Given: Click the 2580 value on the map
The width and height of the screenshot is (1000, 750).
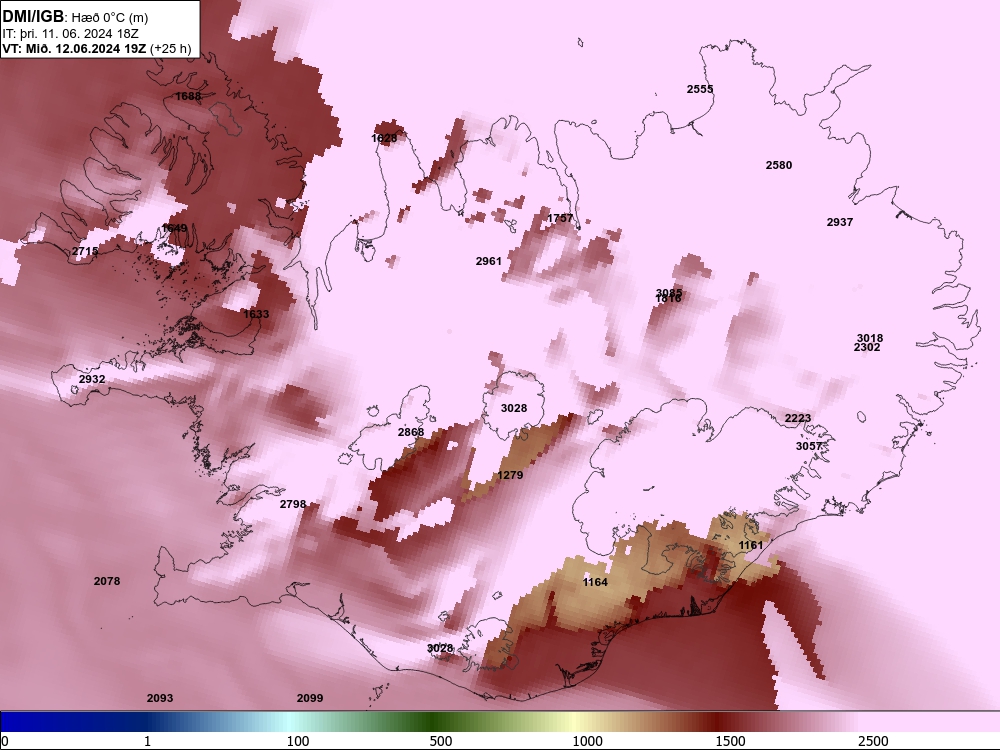Looking at the screenshot, I should click(x=779, y=165).
